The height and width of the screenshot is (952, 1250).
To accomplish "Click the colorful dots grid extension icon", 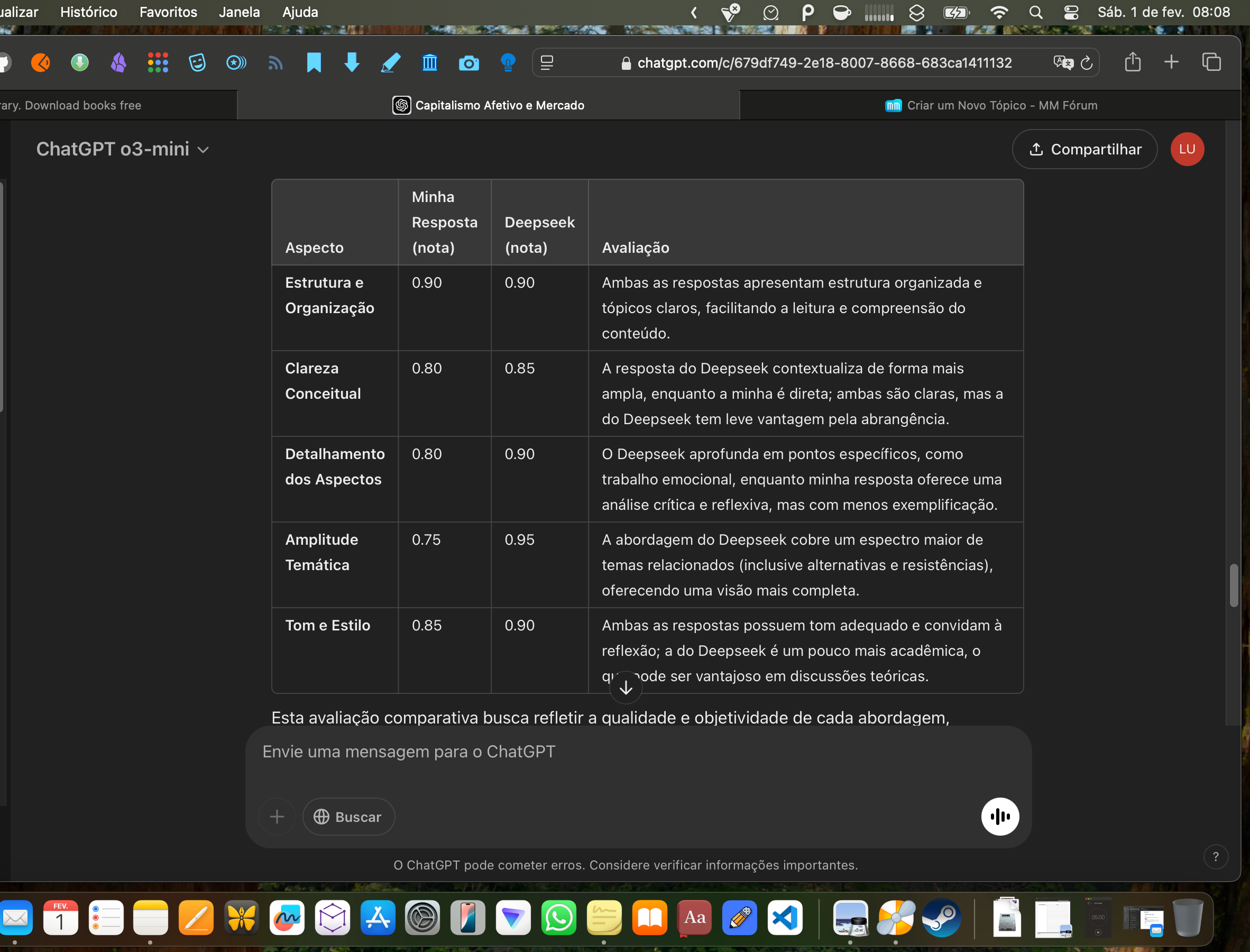I will [x=158, y=62].
